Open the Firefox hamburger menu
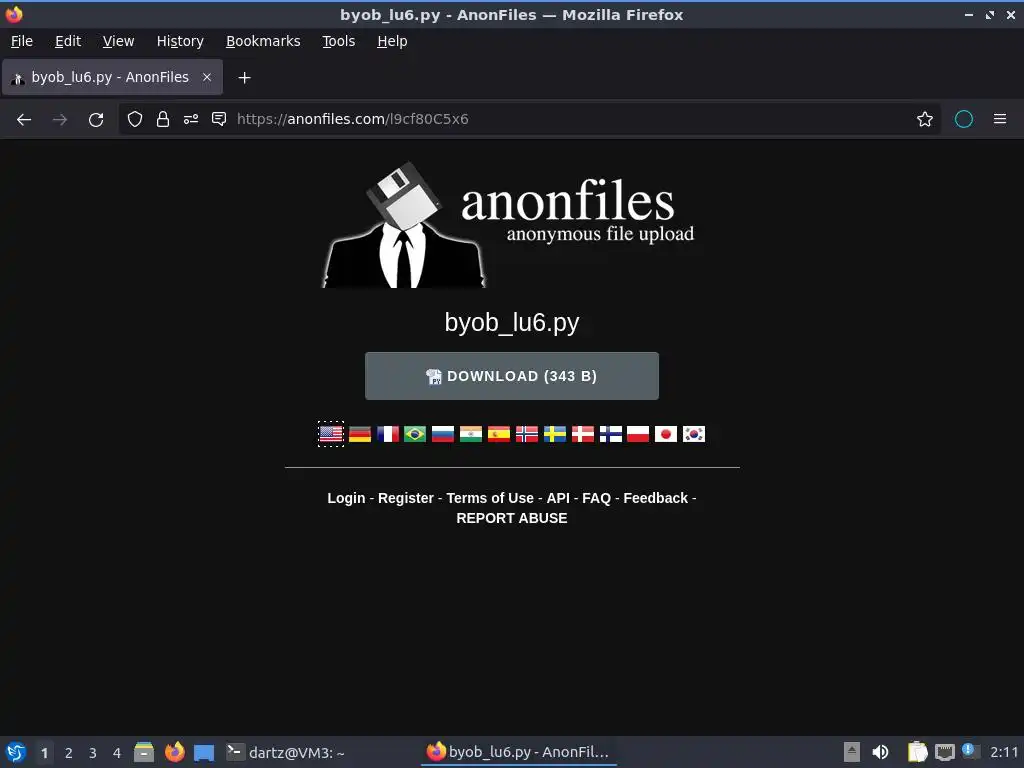The image size is (1024, 768). [x=1000, y=119]
